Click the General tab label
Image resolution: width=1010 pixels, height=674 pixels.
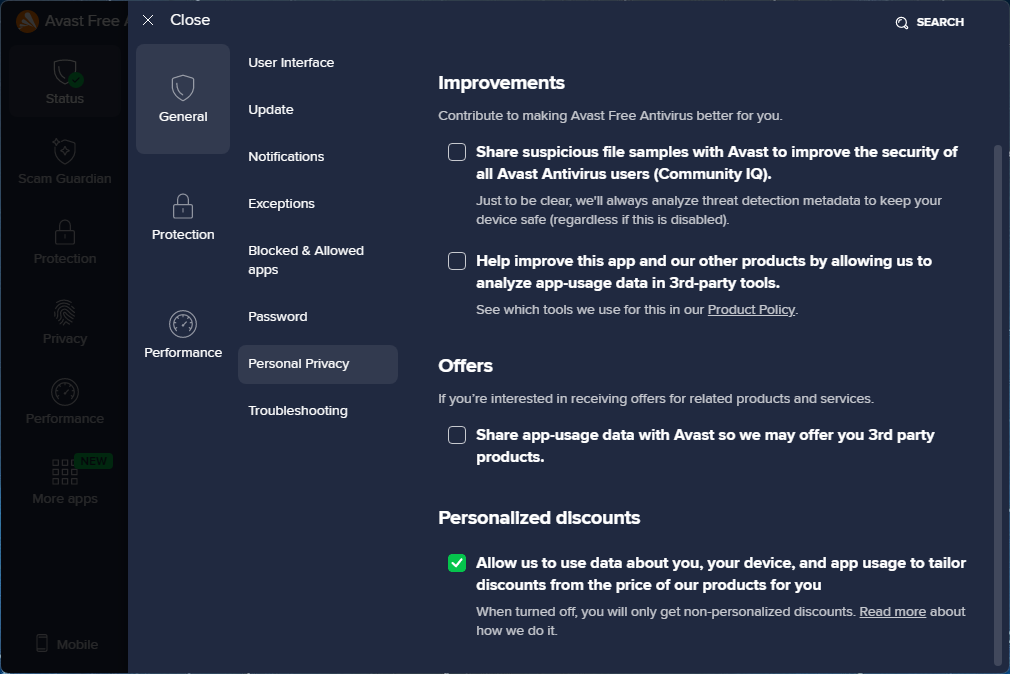pos(183,117)
